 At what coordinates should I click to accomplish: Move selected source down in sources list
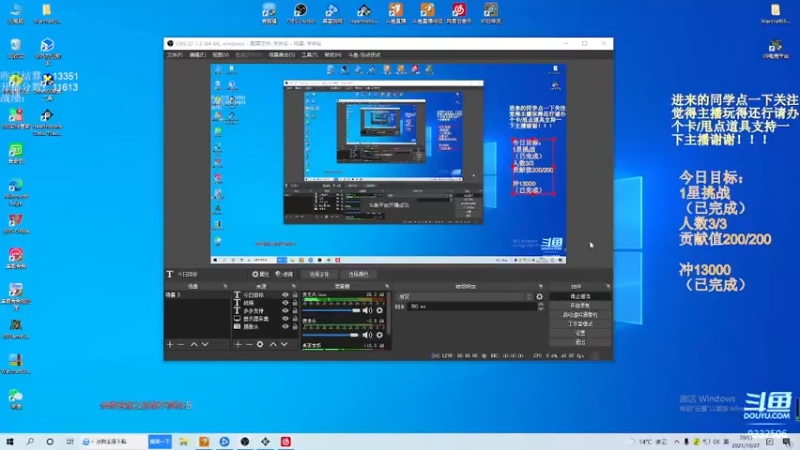(284, 344)
